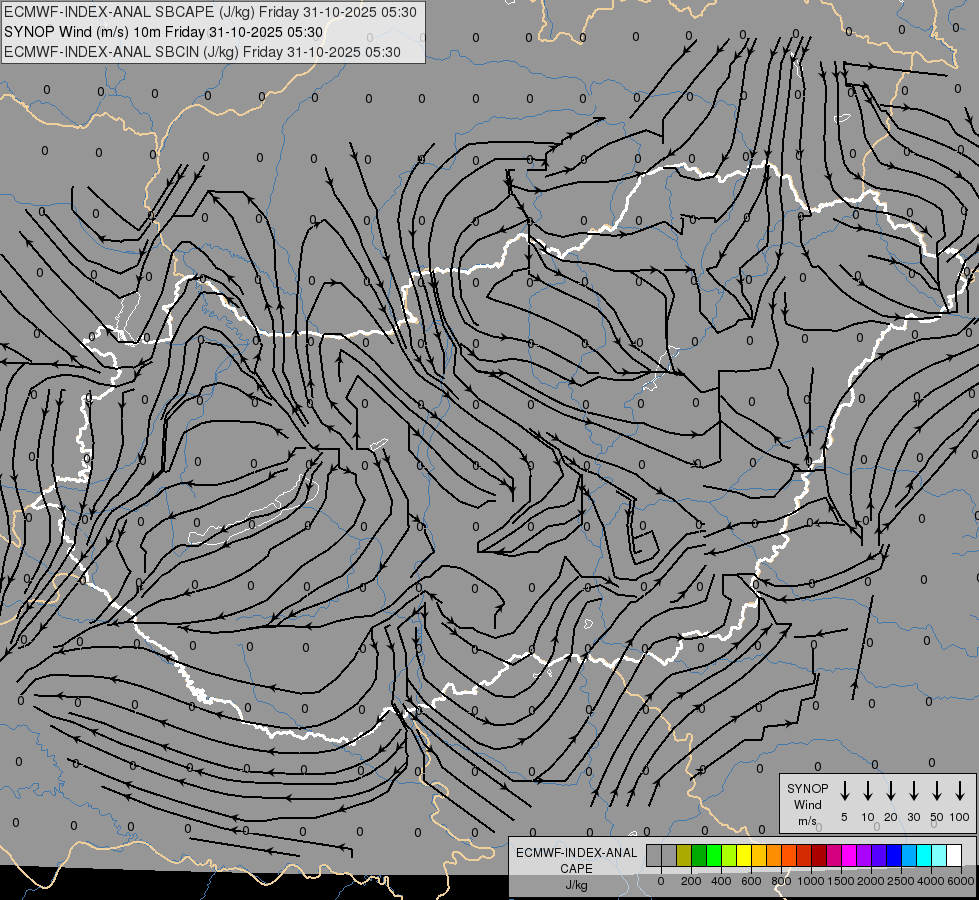
Task: Click the 2500 tick label on CAPE scale
Action: coord(900,881)
